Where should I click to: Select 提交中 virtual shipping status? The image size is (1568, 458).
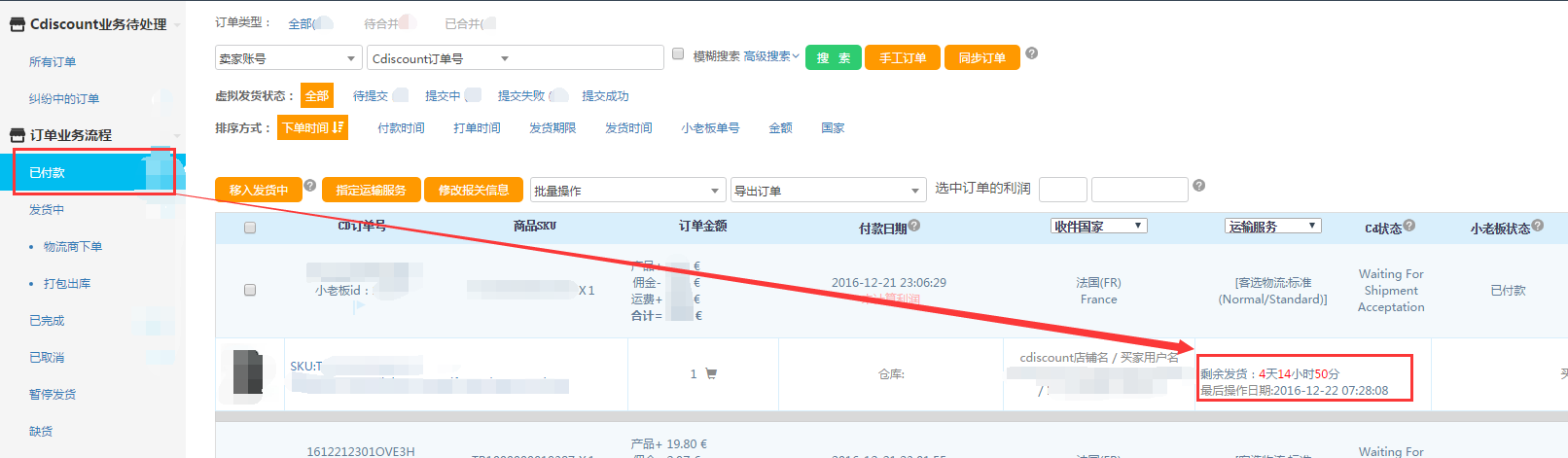(443, 95)
